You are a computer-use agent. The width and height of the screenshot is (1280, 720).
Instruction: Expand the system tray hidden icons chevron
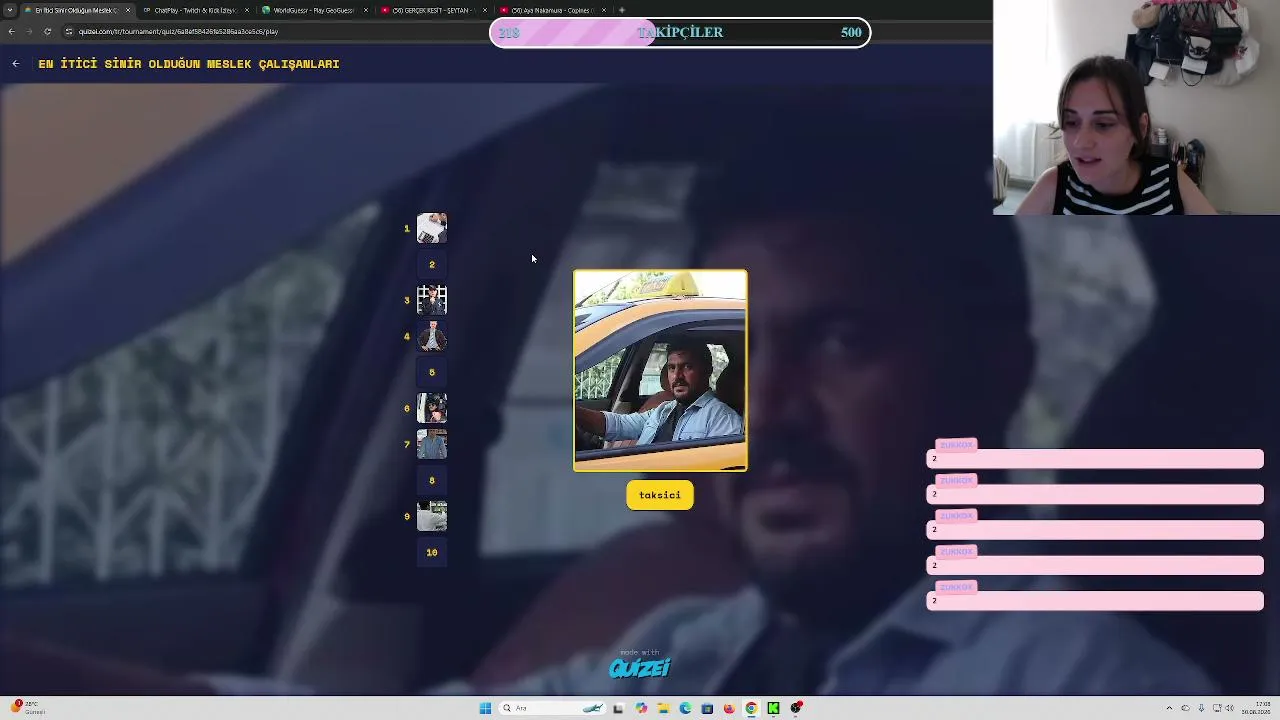pyautogui.click(x=1169, y=708)
